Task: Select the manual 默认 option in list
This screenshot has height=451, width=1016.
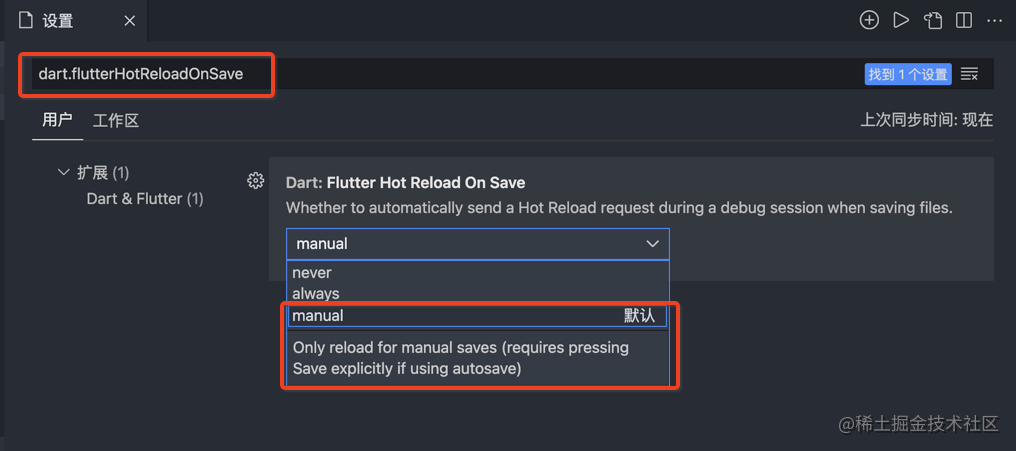Action: coord(478,316)
